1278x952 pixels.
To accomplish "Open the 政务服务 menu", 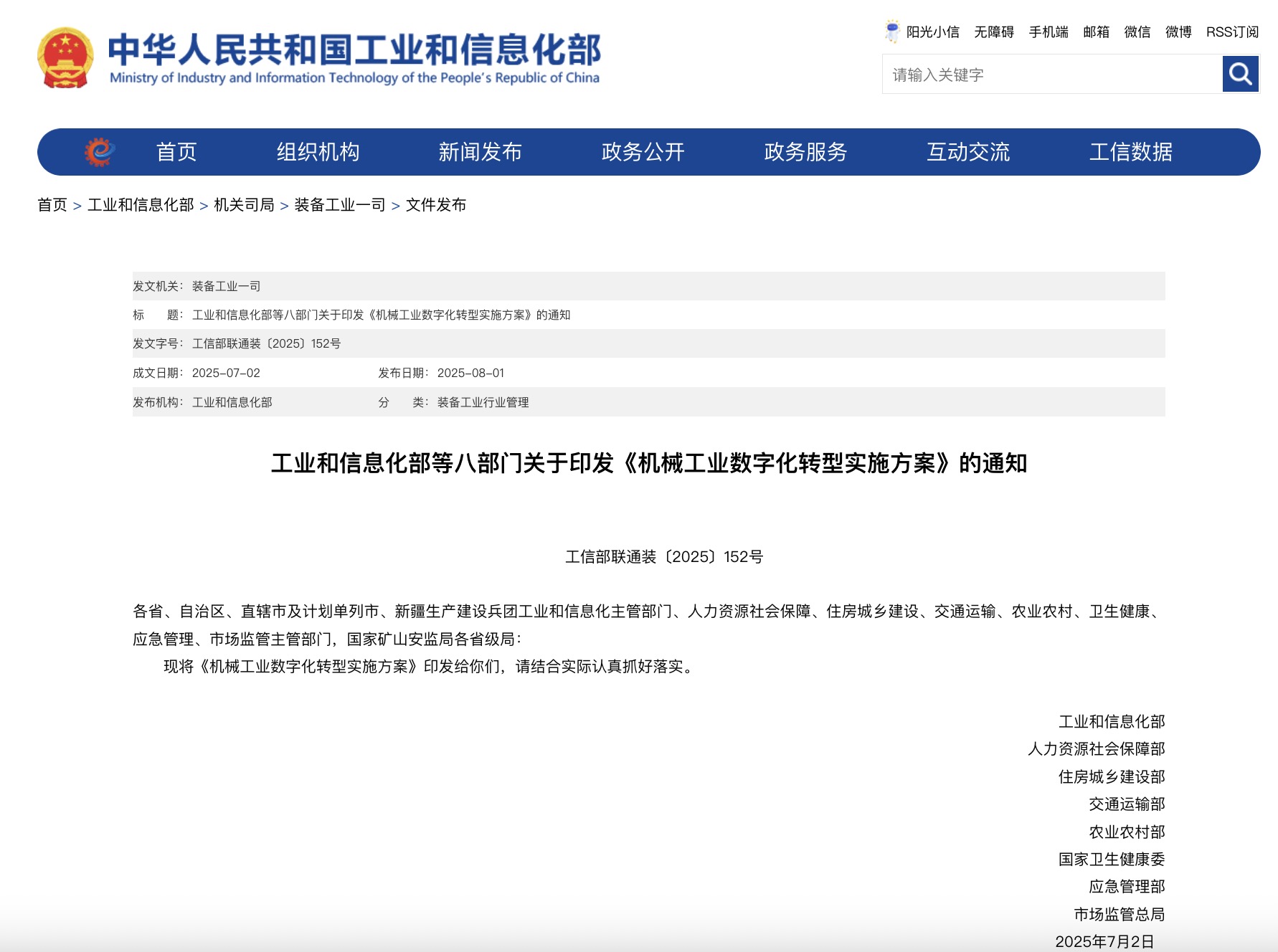I will pos(806,152).
